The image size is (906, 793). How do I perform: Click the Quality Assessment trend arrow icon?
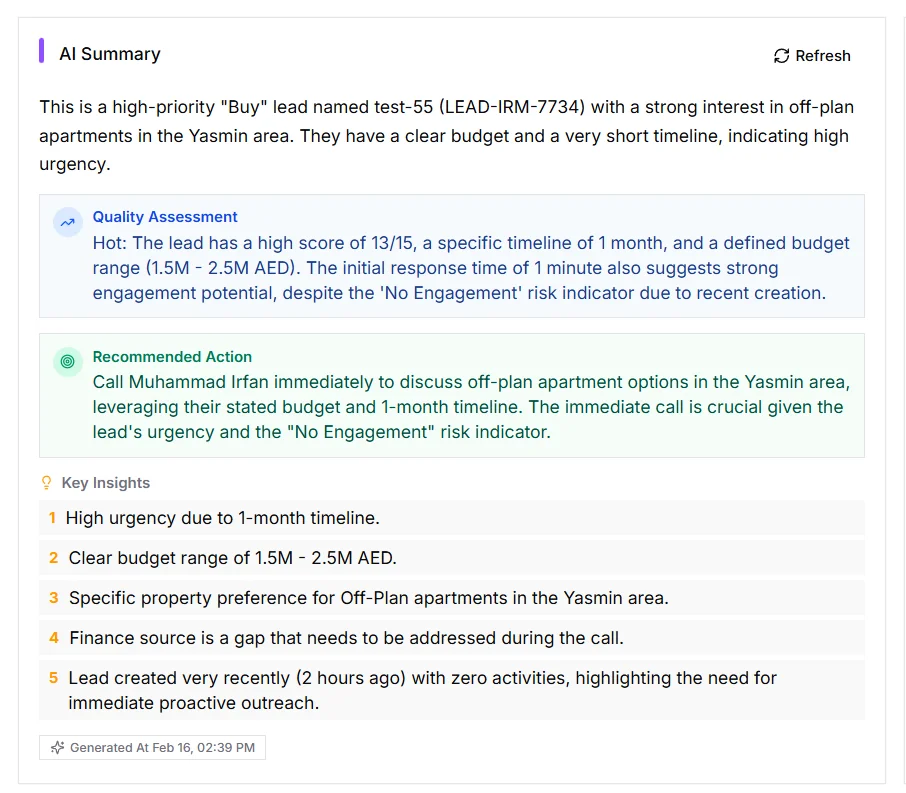point(67,223)
